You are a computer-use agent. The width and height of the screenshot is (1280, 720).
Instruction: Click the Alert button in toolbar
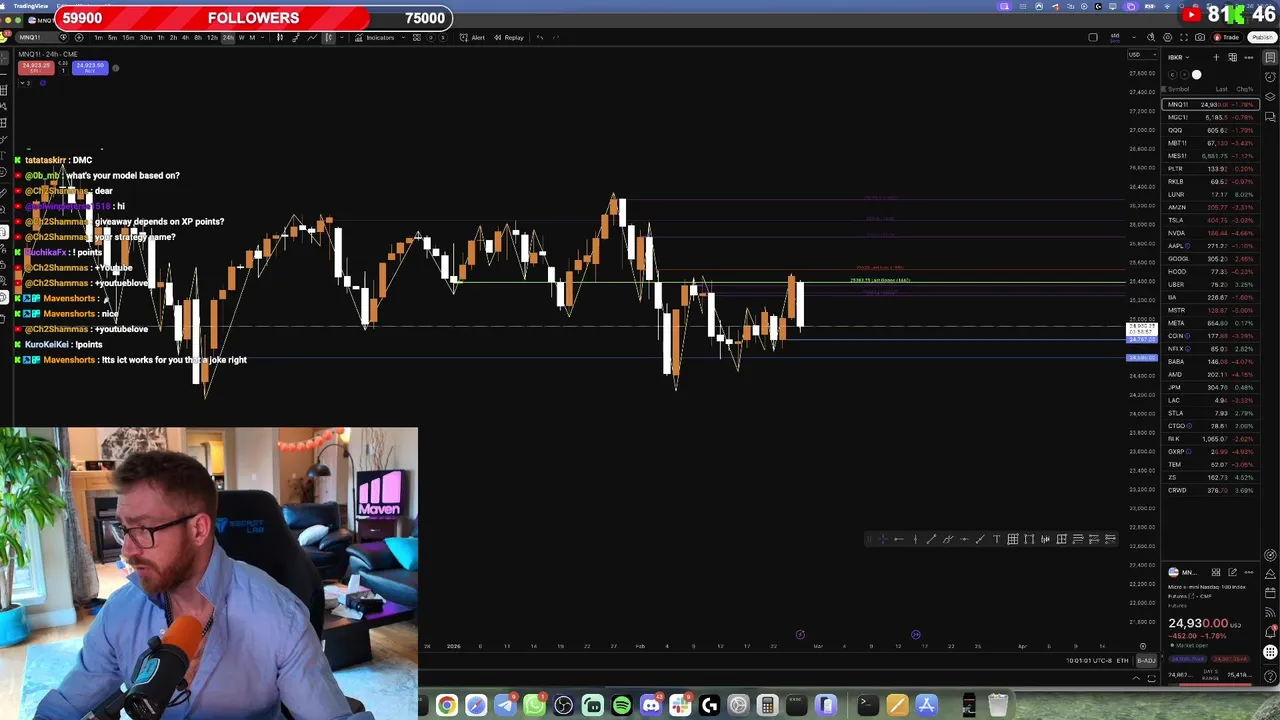(472, 38)
